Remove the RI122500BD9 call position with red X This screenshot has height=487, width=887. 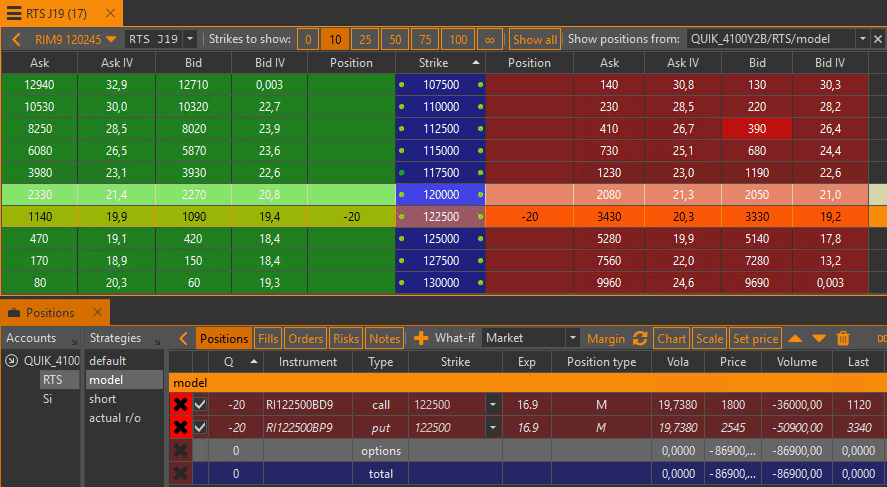[181, 404]
